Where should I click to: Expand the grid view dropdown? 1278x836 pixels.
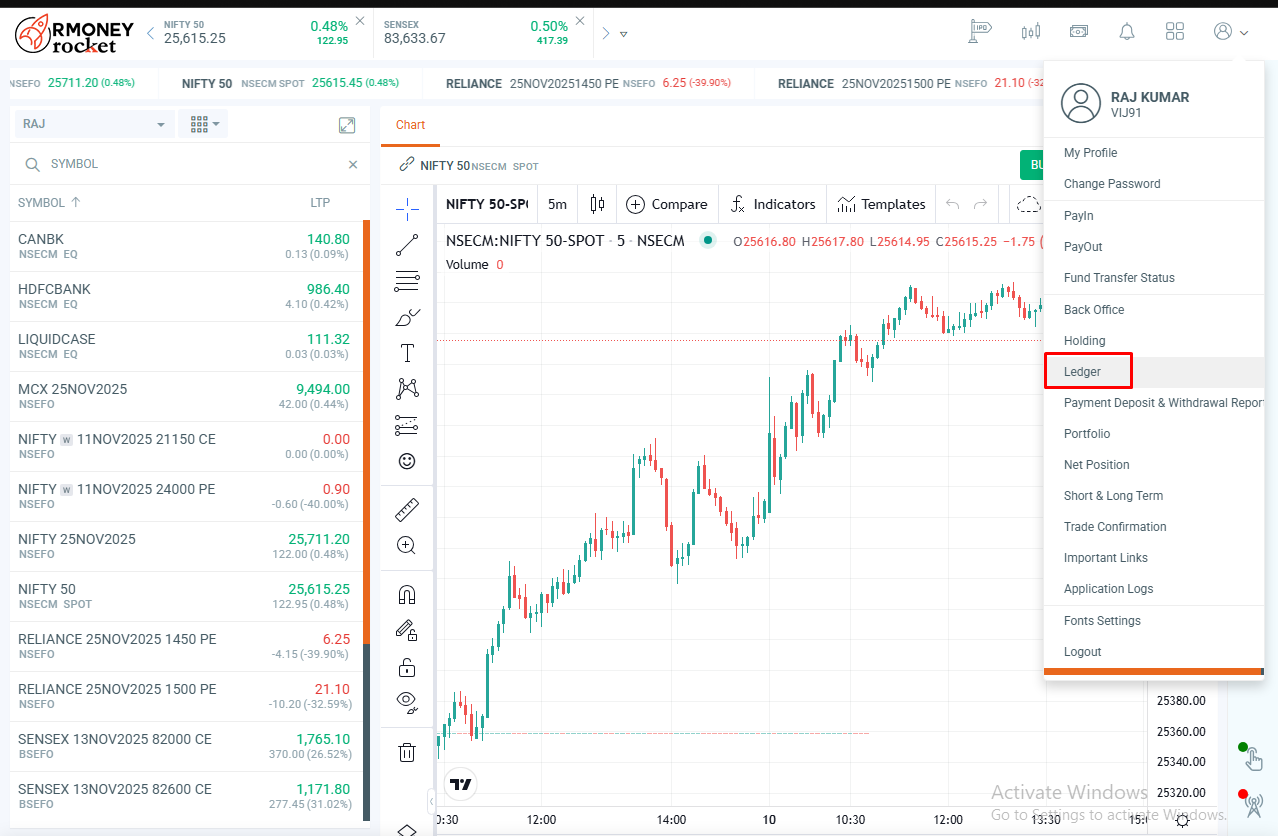click(x=203, y=124)
